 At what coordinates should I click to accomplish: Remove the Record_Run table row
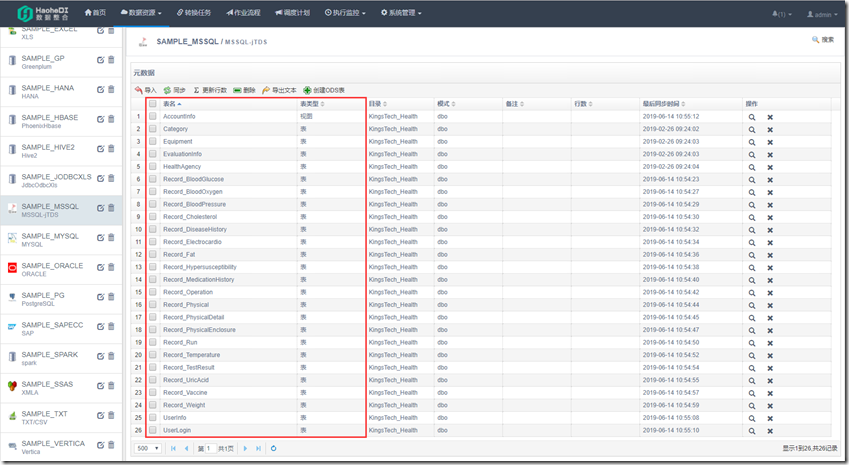[770, 343]
